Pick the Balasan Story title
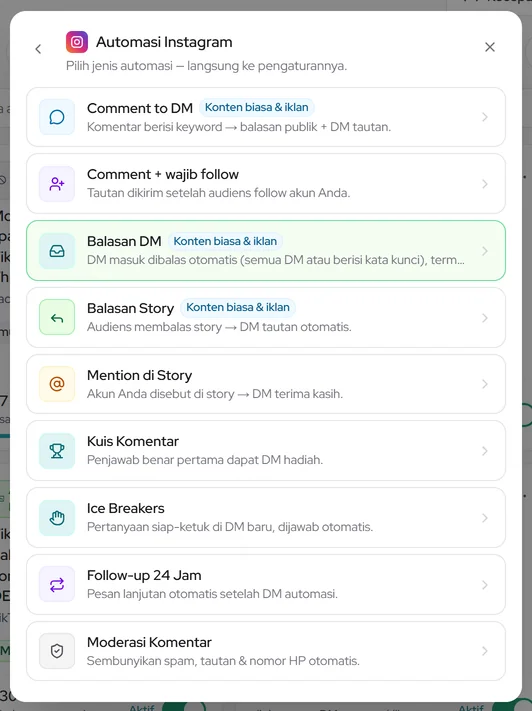Image resolution: width=532 pixels, height=711 pixels. tap(131, 308)
